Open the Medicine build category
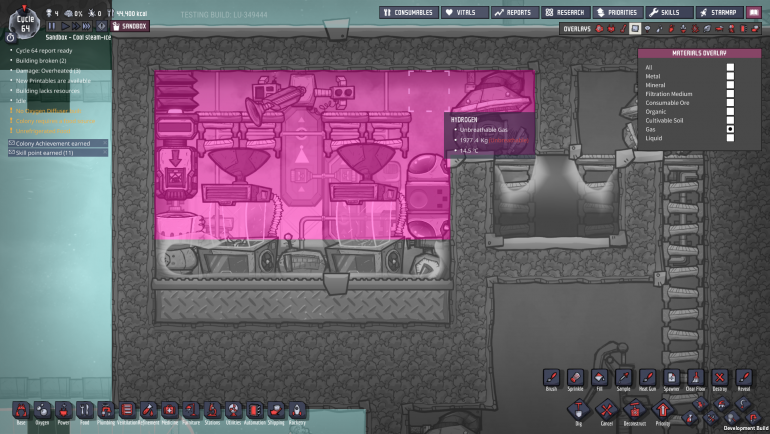Screen dimensions: 770x434 [x=169, y=410]
